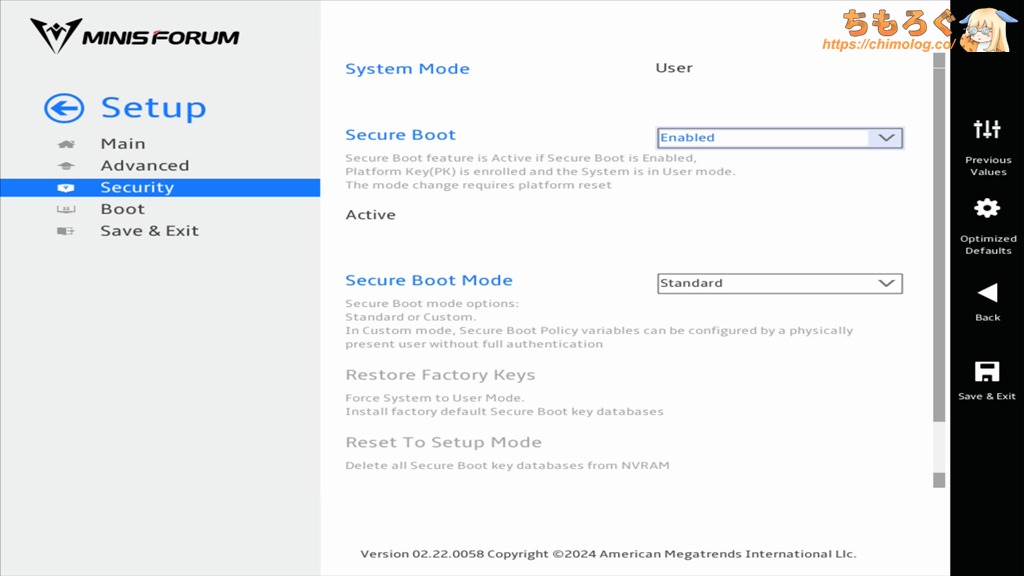Viewport: 1024px width, 576px height.
Task: Click the Advanced menu graduation cap icon
Action: click(x=66, y=166)
